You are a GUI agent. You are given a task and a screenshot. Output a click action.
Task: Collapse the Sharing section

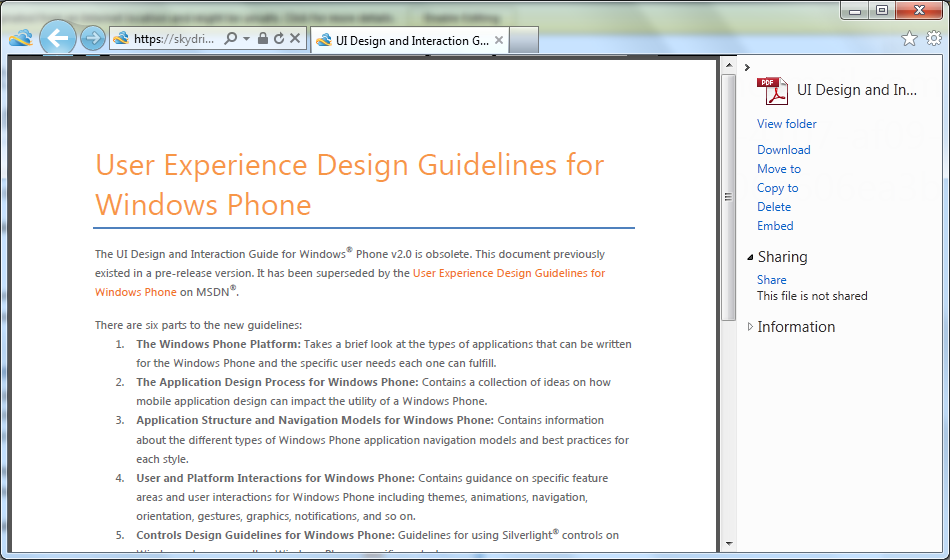click(751, 257)
